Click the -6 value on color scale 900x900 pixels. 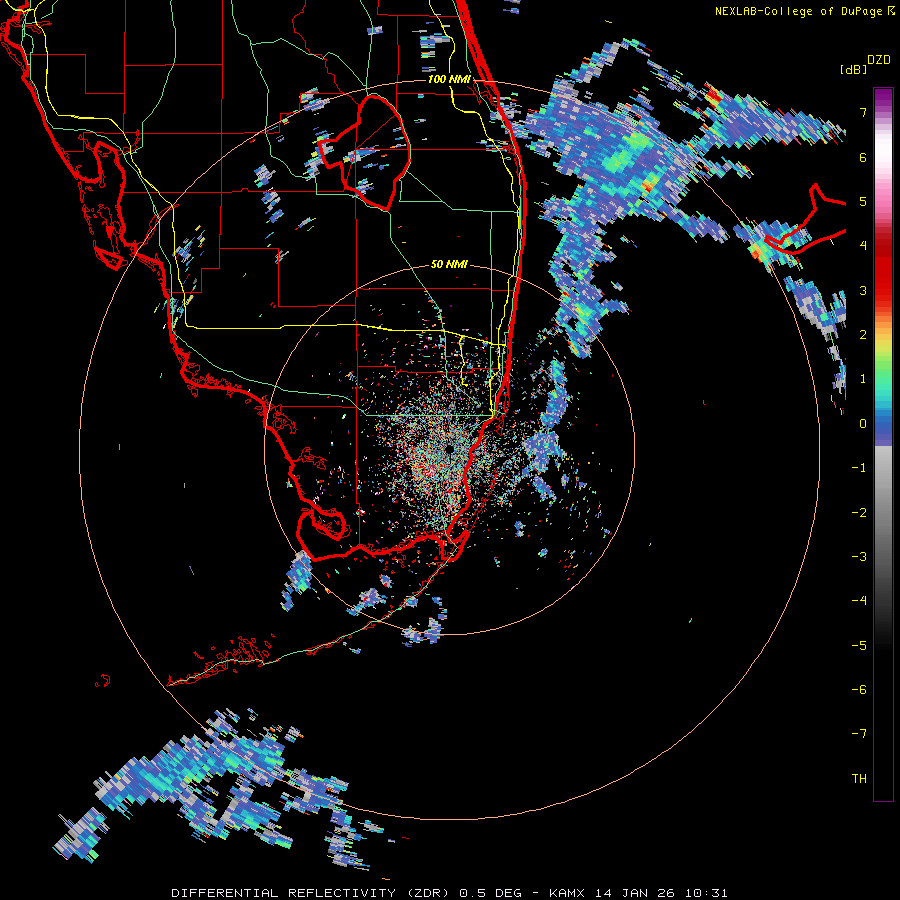[x=859, y=689]
